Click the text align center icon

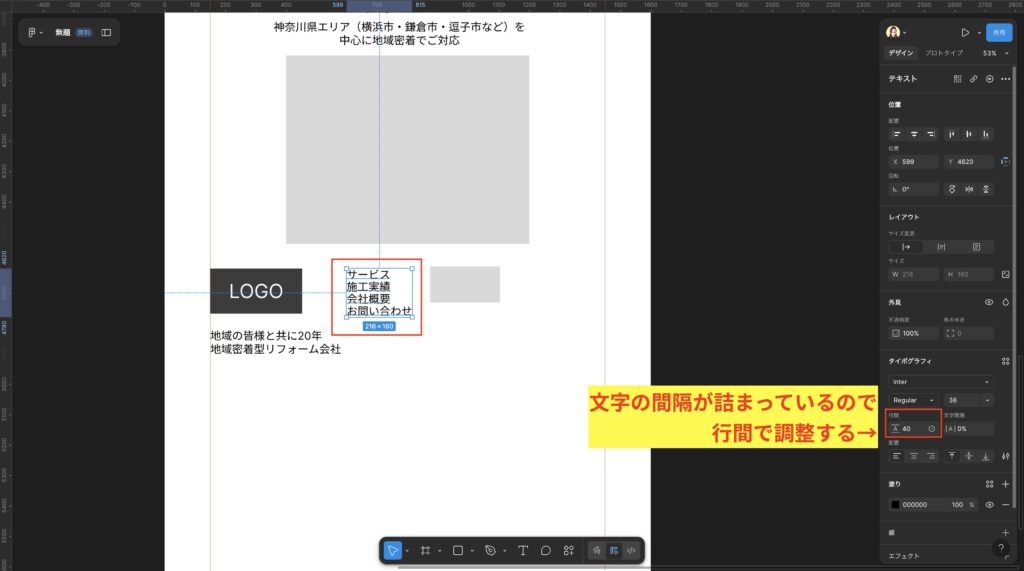(914, 456)
